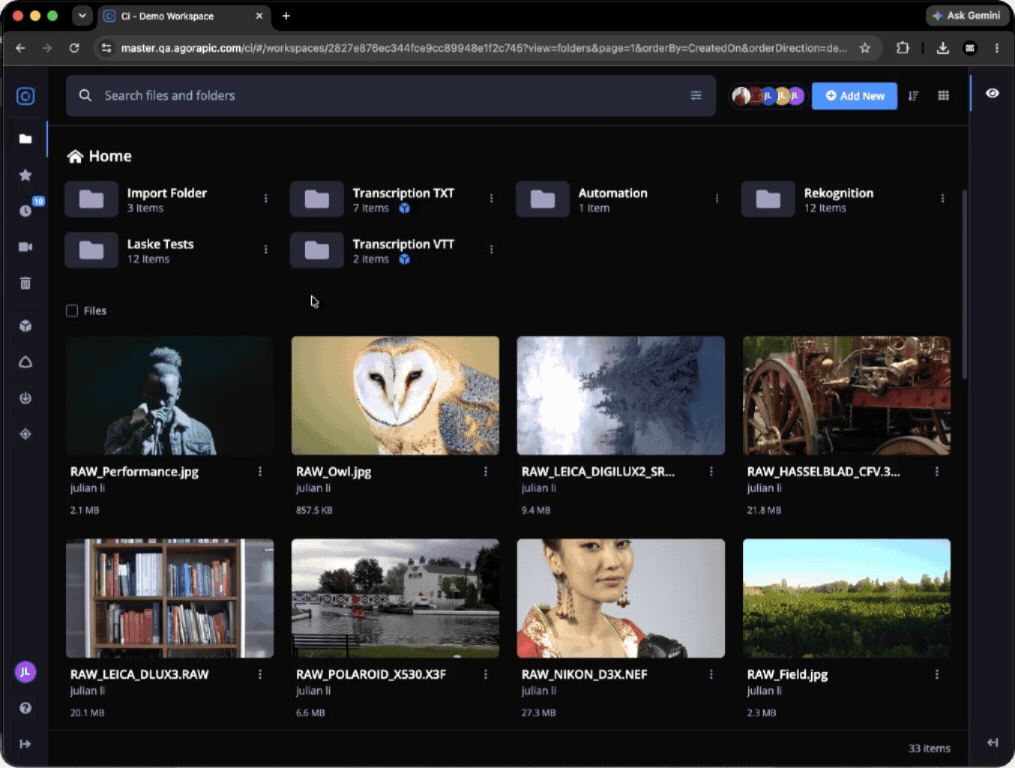Click the search files and folders field
1015x768 pixels.
(x=390, y=96)
